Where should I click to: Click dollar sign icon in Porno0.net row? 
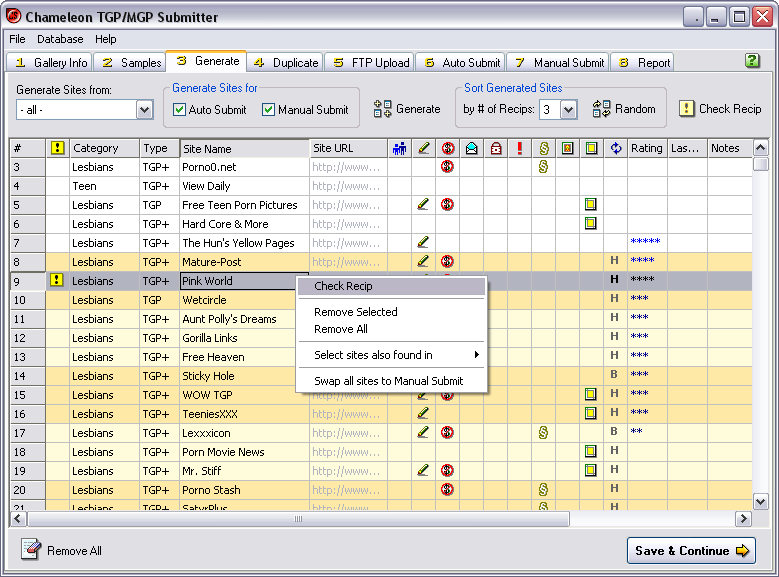(x=543, y=166)
